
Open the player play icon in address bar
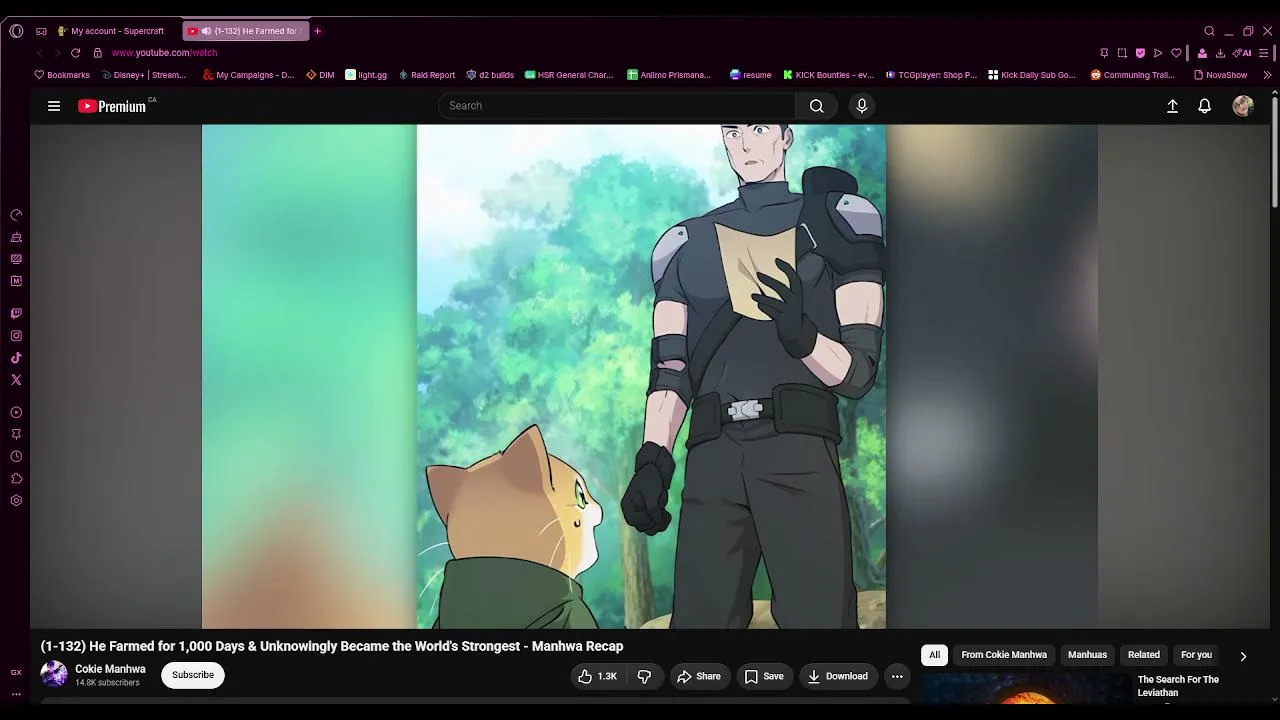pyautogui.click(x=1158, y=53)
